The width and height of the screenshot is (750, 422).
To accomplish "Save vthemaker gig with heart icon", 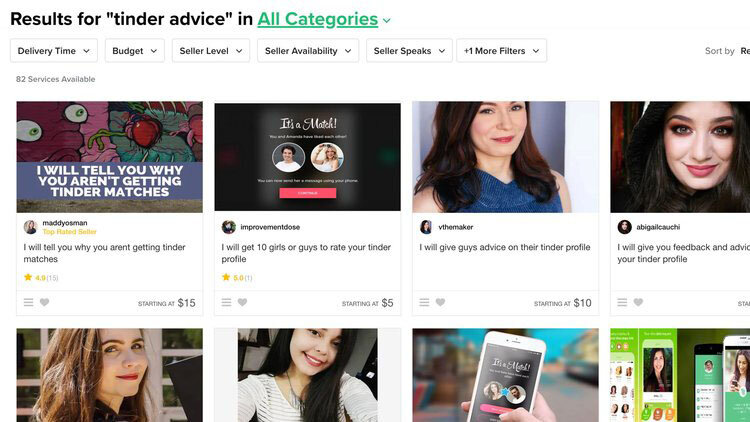I will tap(441, 302).
